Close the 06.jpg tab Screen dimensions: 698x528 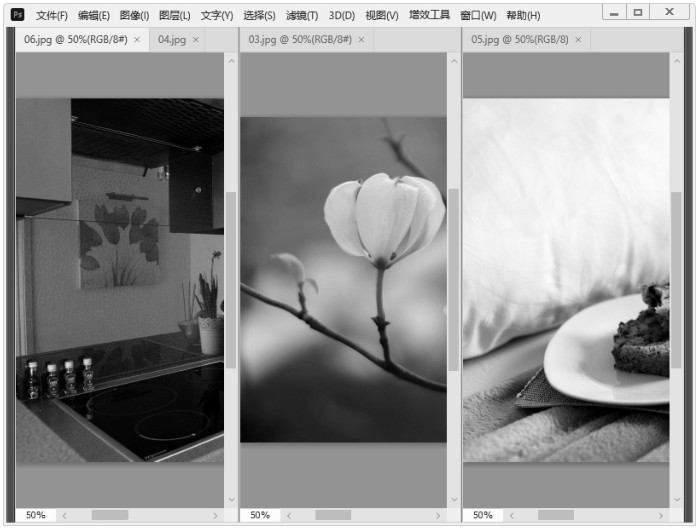(137, 40)
